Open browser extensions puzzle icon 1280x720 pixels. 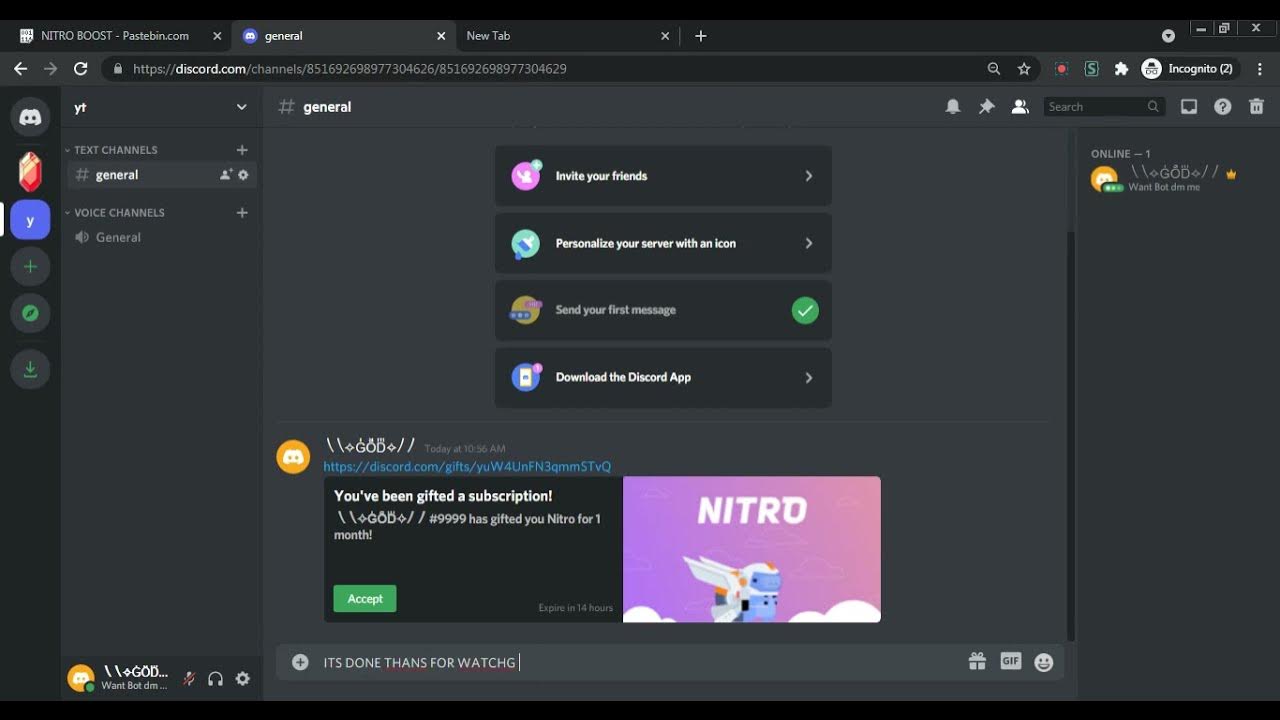[1121, 69]
